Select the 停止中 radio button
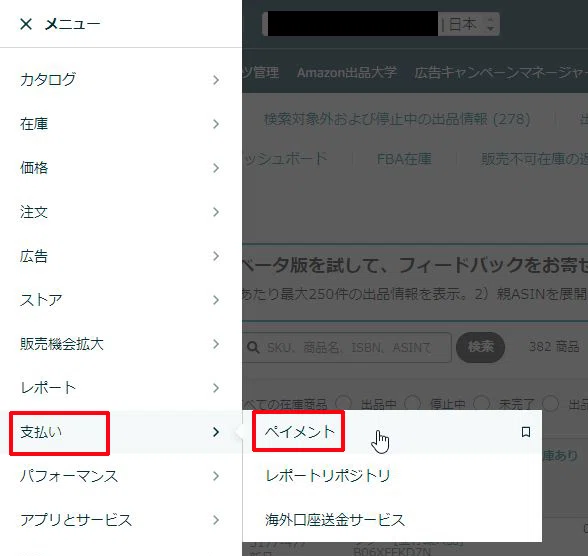The height and width of the screenshot is (556, 588). coord(412,404)
